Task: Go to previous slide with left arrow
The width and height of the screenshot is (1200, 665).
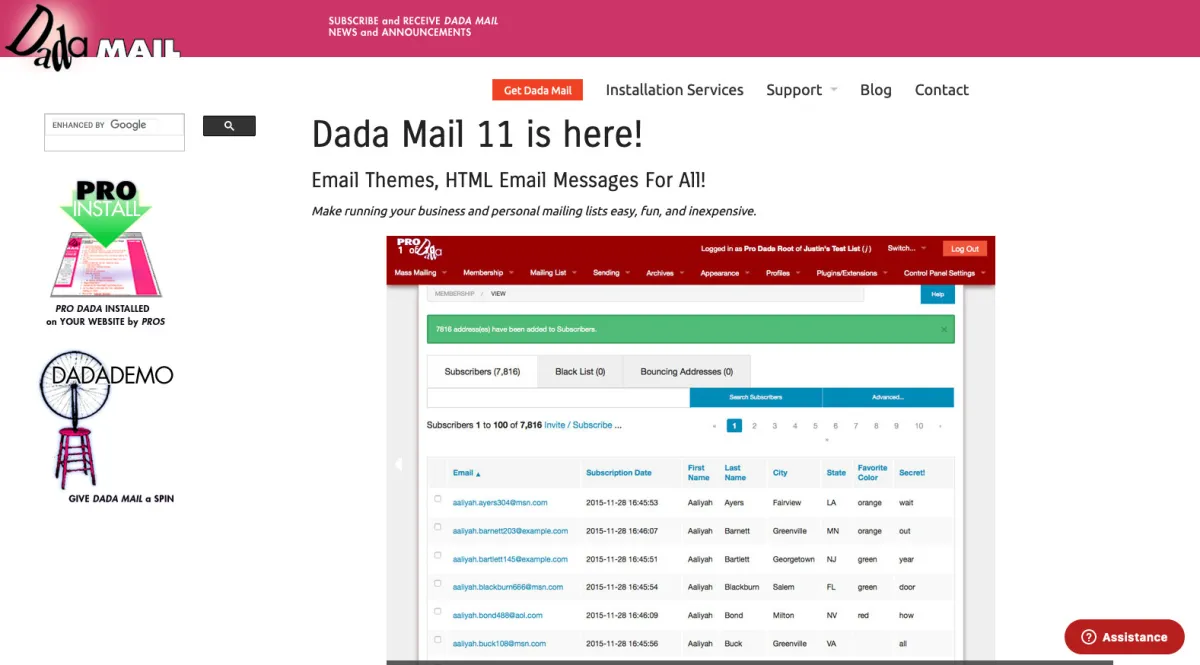Action: (x=398, y=464)
